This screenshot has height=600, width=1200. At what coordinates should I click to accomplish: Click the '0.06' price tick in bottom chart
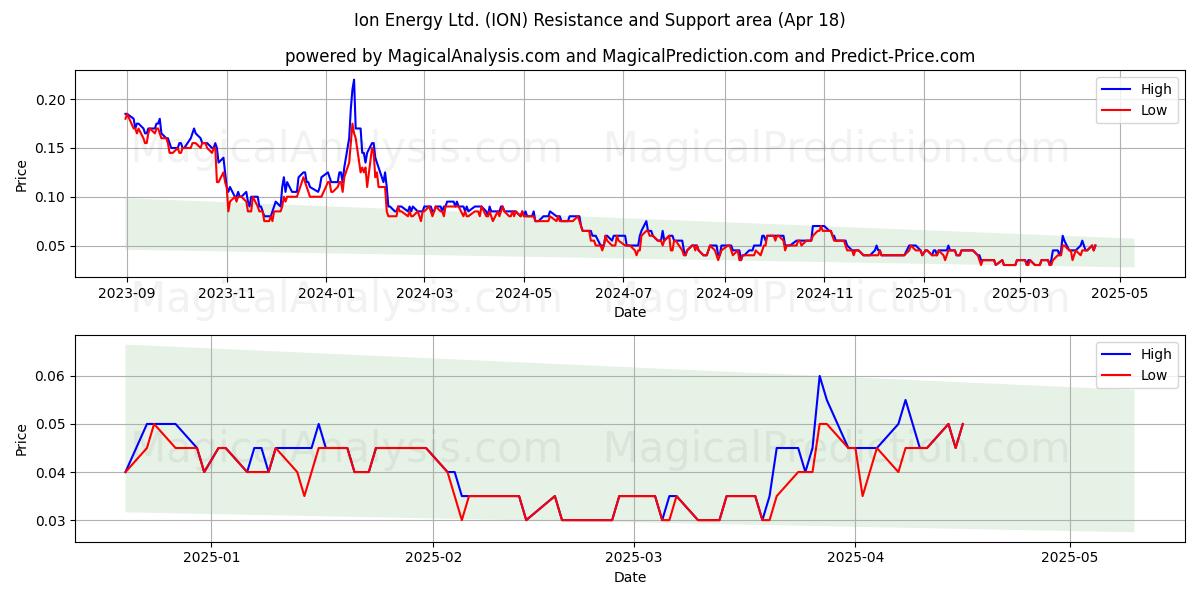pyautogui.click(x=52, y=376)
